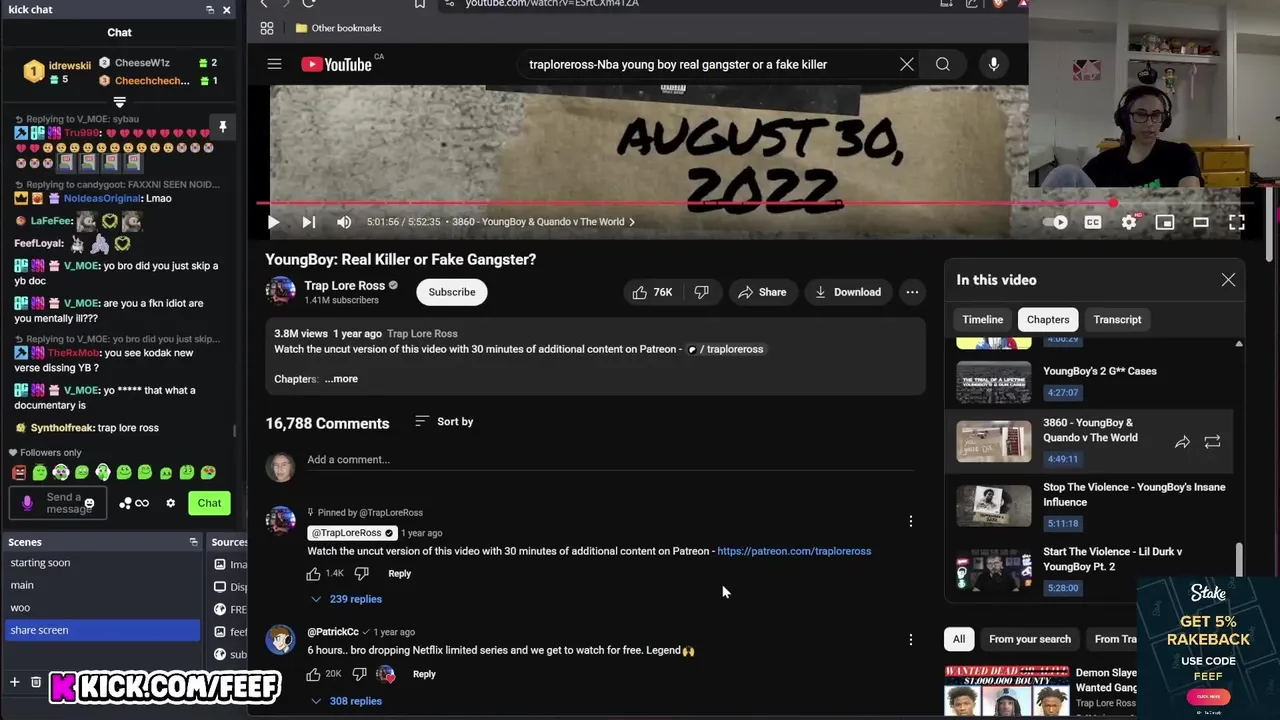Open more actions ellipsis under video

[912, 292]
